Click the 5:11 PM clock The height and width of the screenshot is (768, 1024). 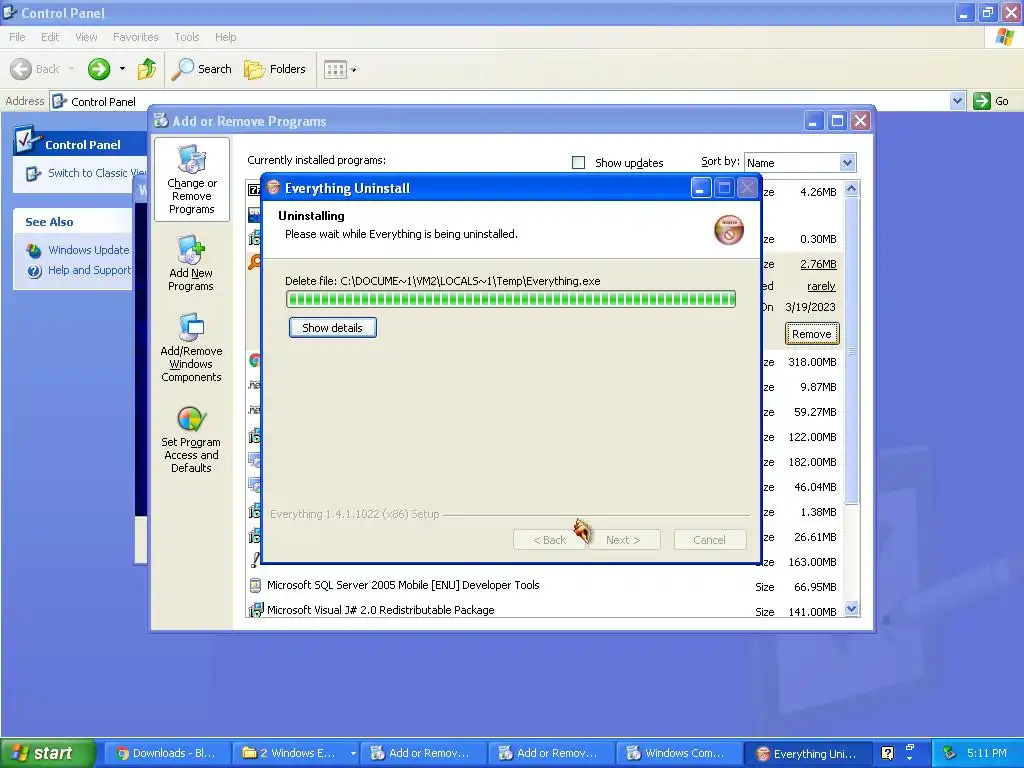(x=987, y=753)
